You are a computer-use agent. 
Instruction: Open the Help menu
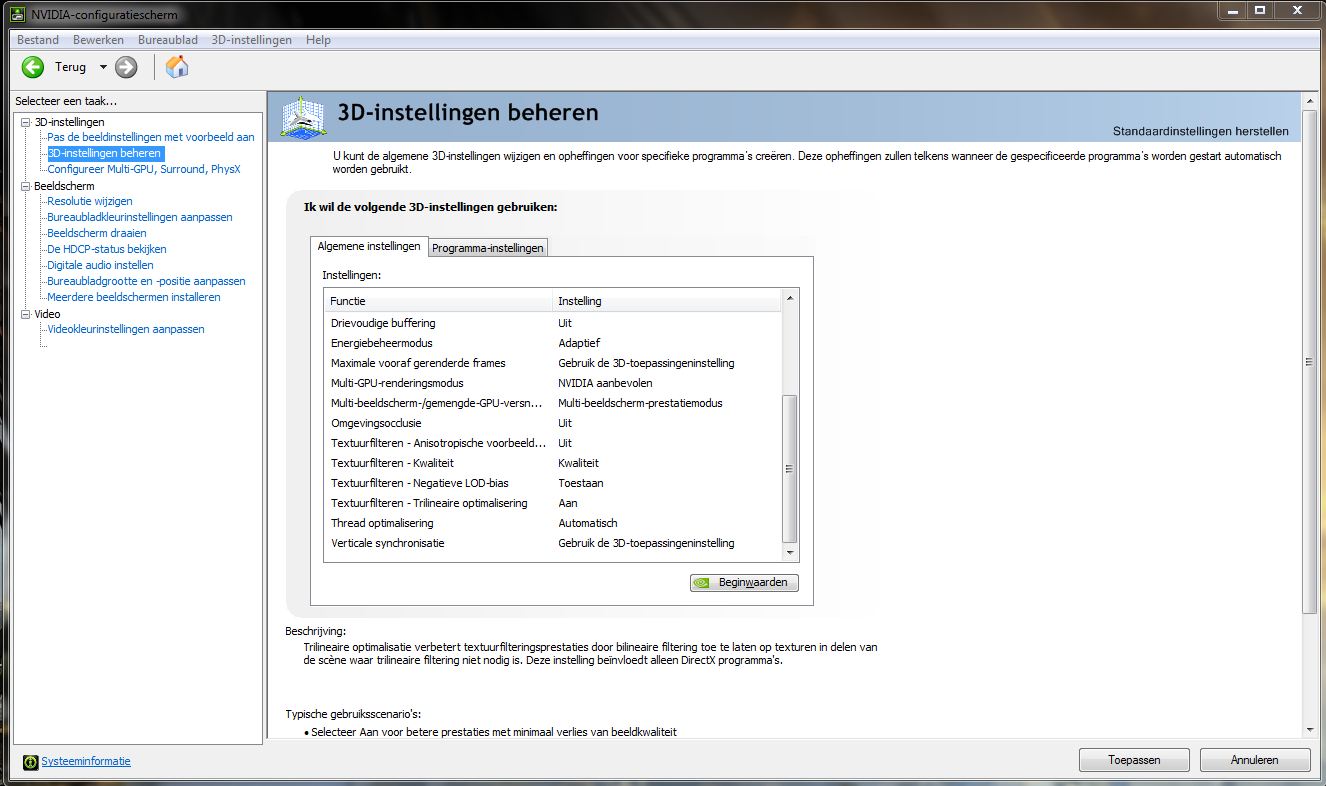318,40
